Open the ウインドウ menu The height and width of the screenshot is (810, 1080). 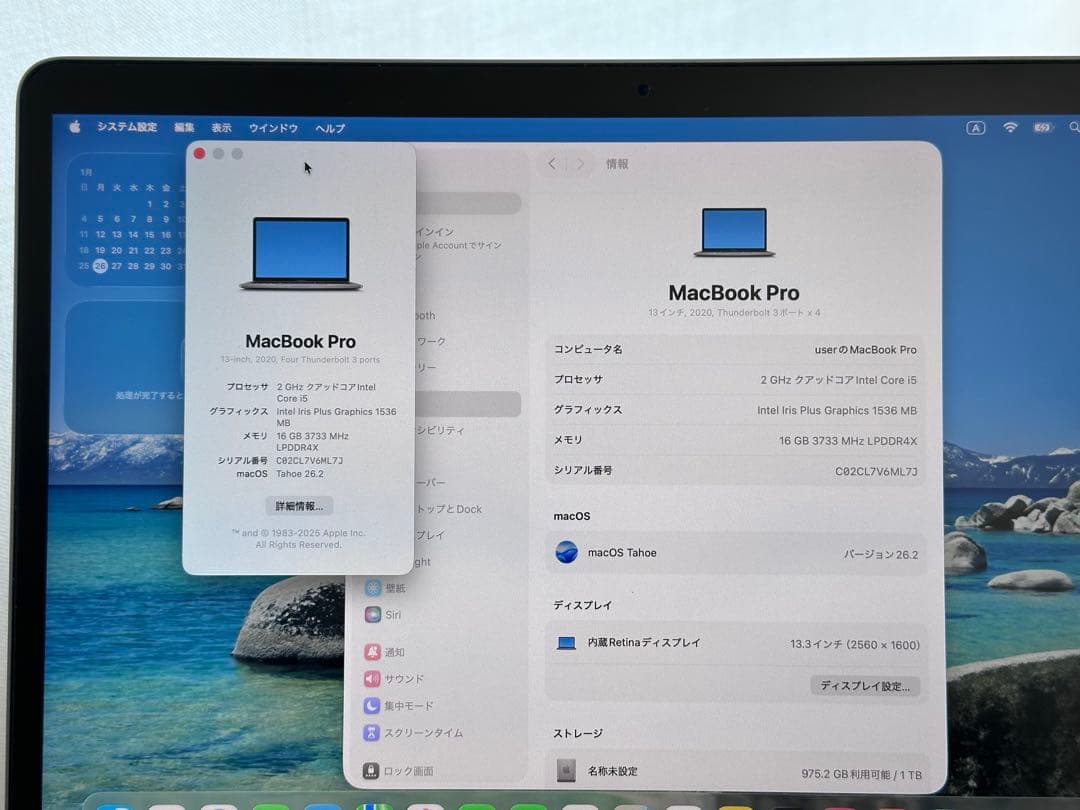271,127
